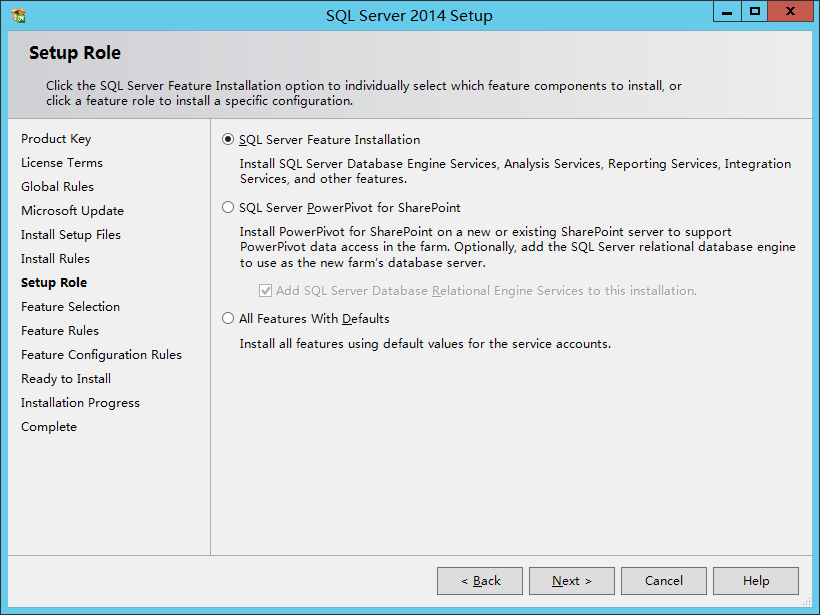Select Microsoft Update step
The width and height of the screenshot is (820, 615).
[72, 211]
